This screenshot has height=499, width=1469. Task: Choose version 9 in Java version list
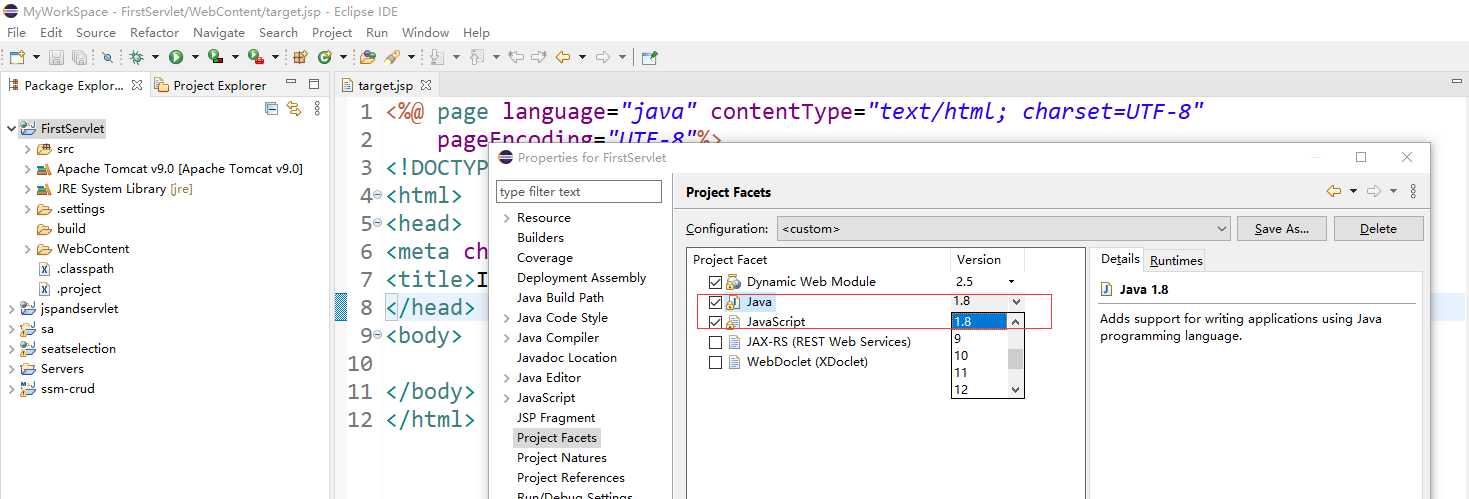click(979, 338)
